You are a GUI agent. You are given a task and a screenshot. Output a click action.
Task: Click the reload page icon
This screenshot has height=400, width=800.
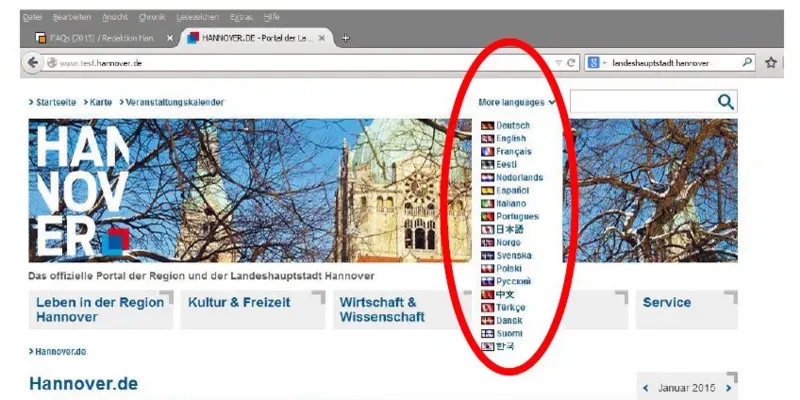pyautogui.click(x=571, y=63)
